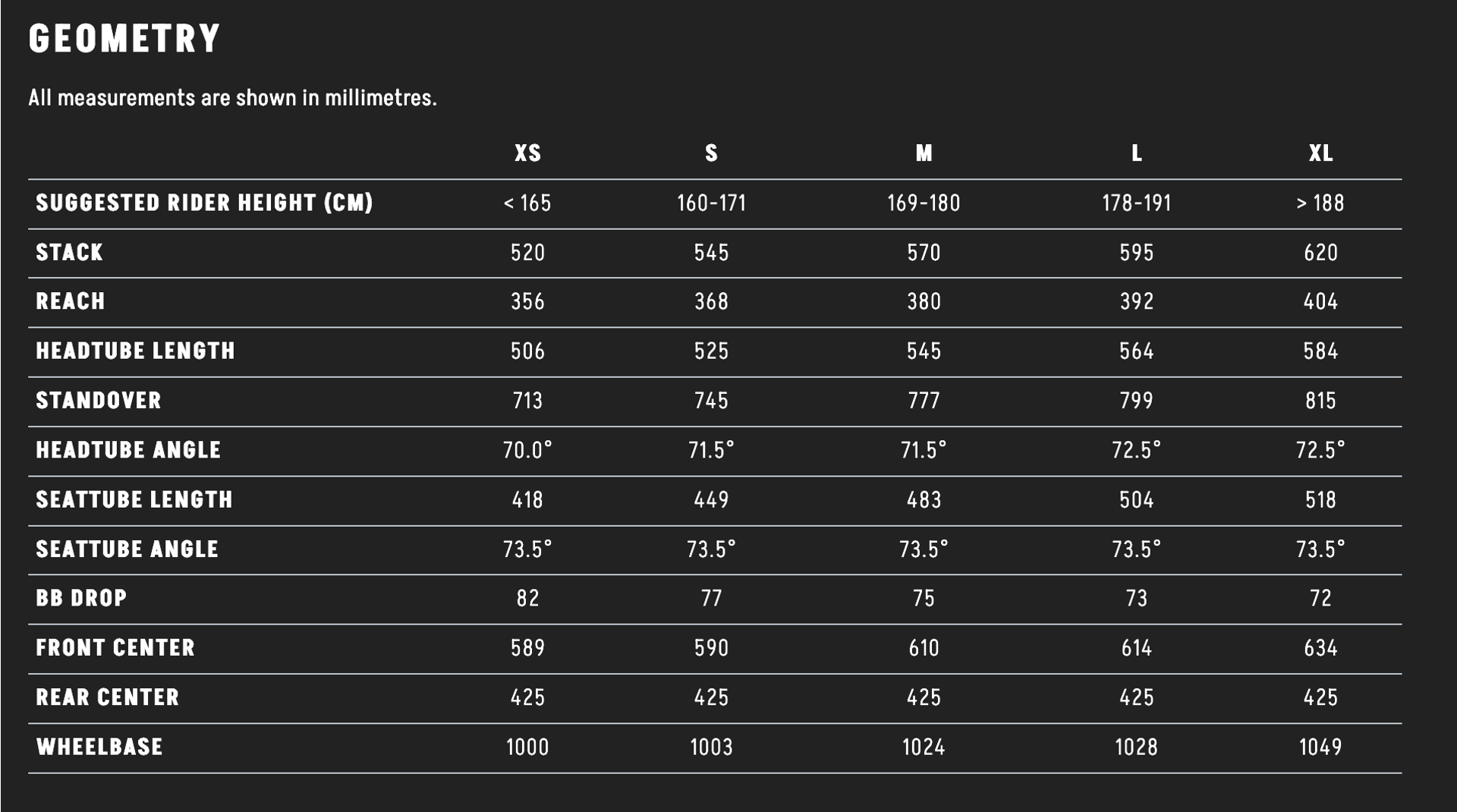Click the GEOMETRY heading
Image resolution: width=1457 pixels, height=812 pixels.
point(124,38)
